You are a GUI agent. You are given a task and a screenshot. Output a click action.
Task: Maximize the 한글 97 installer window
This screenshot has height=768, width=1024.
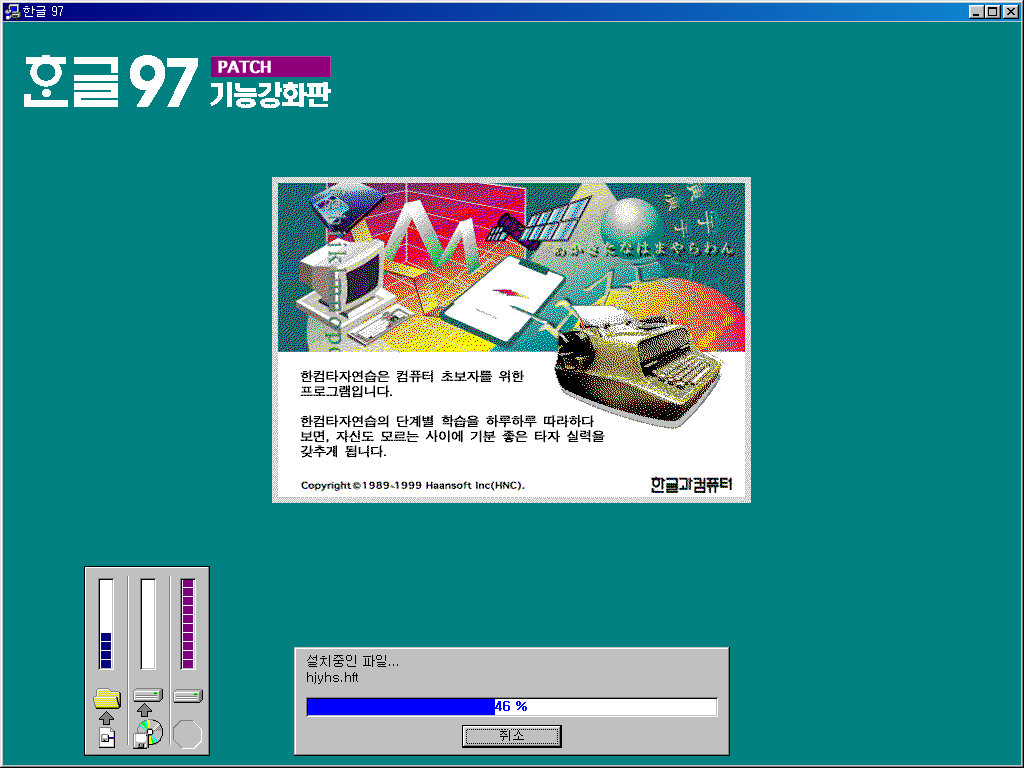click(x=992, y=11)
